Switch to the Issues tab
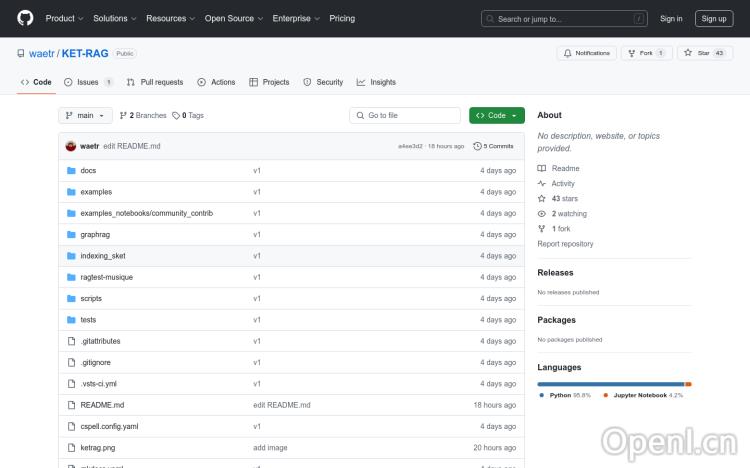The width and height of the screenshot is (750, 468). 88,82
